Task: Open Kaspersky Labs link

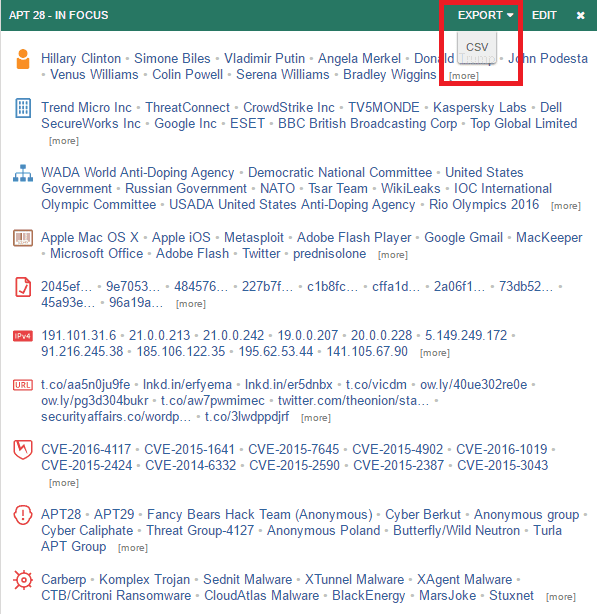Action: [480, 107]
